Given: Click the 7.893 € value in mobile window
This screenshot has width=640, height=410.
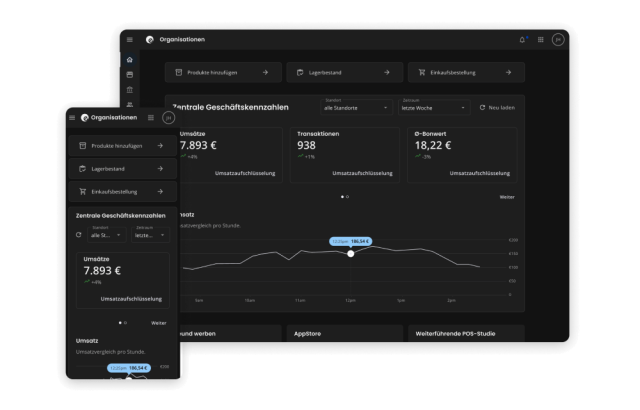Looking at the screenshot, I should tap(102, 271).
